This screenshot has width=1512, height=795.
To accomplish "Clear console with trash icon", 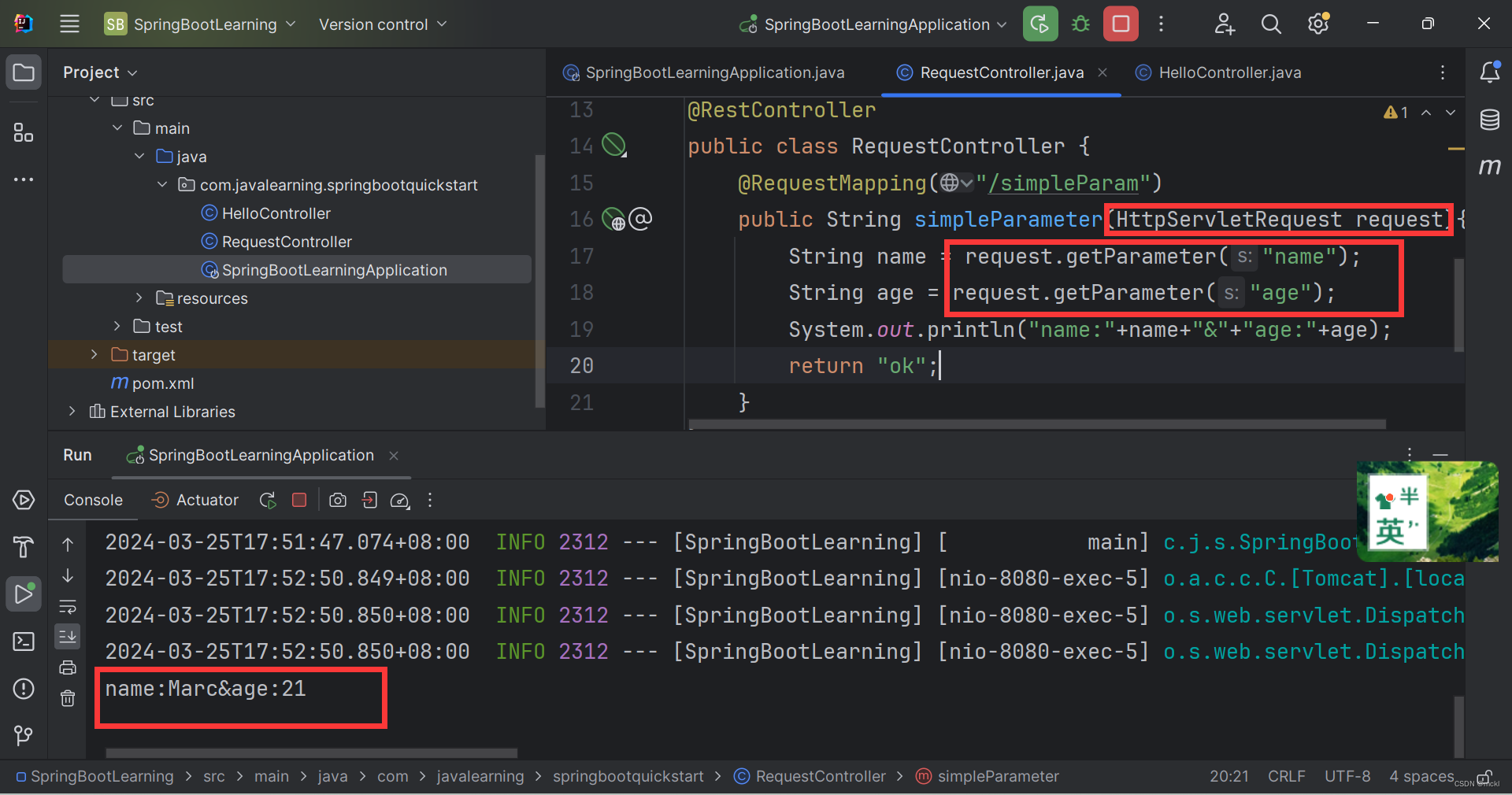I will click(x=68, y=697).
